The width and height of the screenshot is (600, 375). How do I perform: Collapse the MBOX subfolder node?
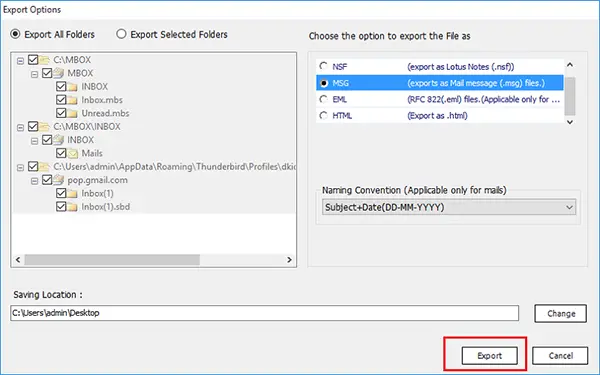34,74
